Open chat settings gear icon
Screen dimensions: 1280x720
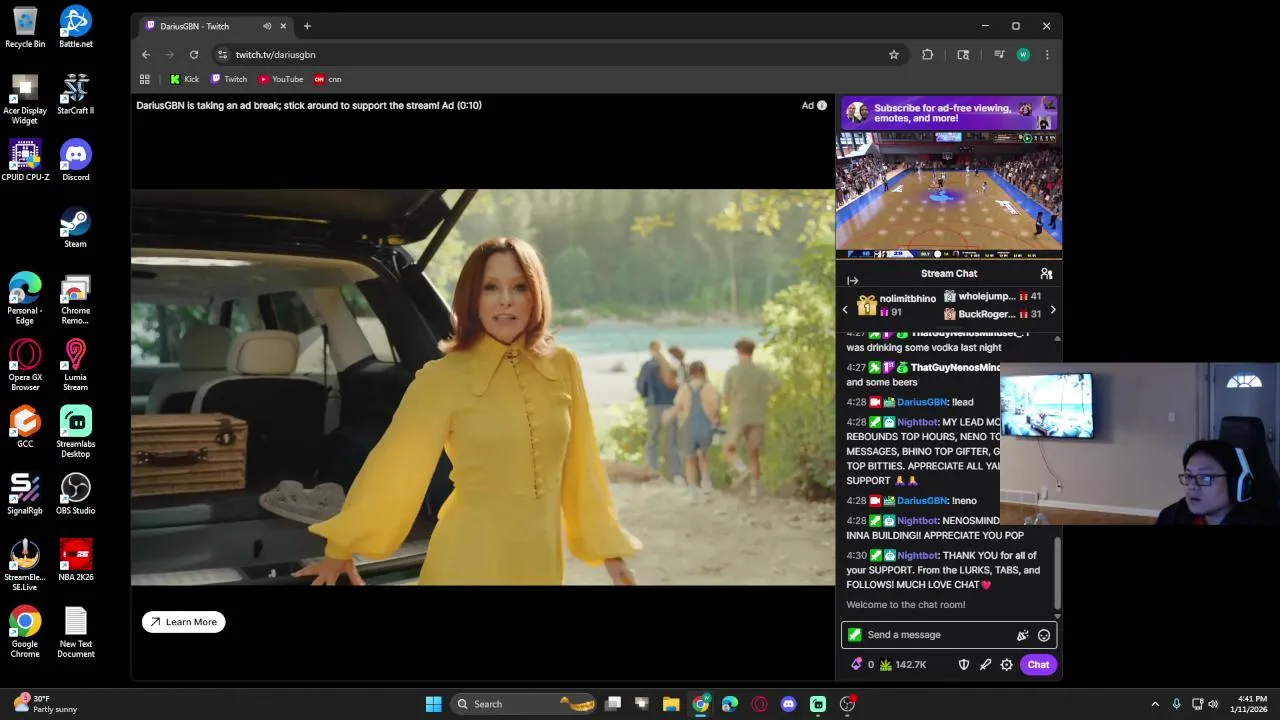(1007, 665)
